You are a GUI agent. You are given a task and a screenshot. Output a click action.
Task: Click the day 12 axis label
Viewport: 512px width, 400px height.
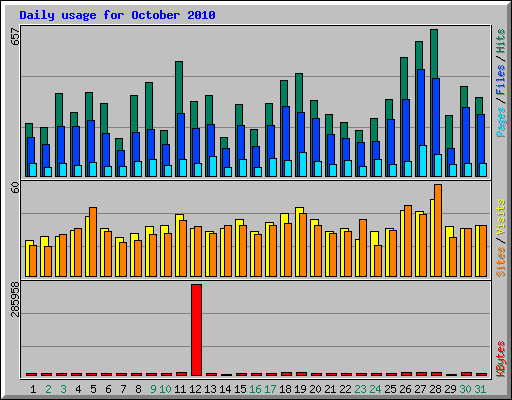point(195,389)
